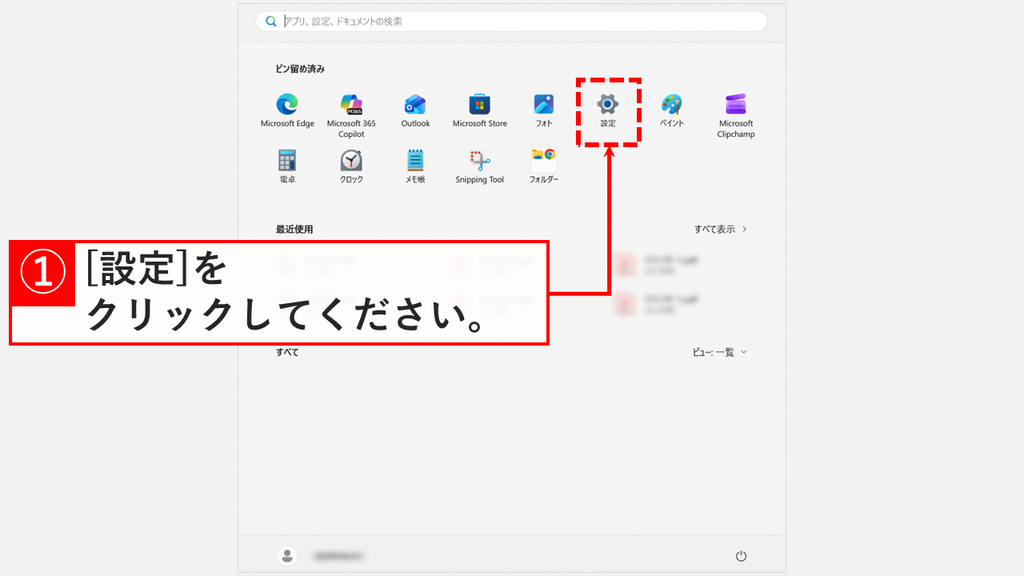Open the クロック (Clock) app
This screenshot has height=576, width=1024.
coord(351,166)
